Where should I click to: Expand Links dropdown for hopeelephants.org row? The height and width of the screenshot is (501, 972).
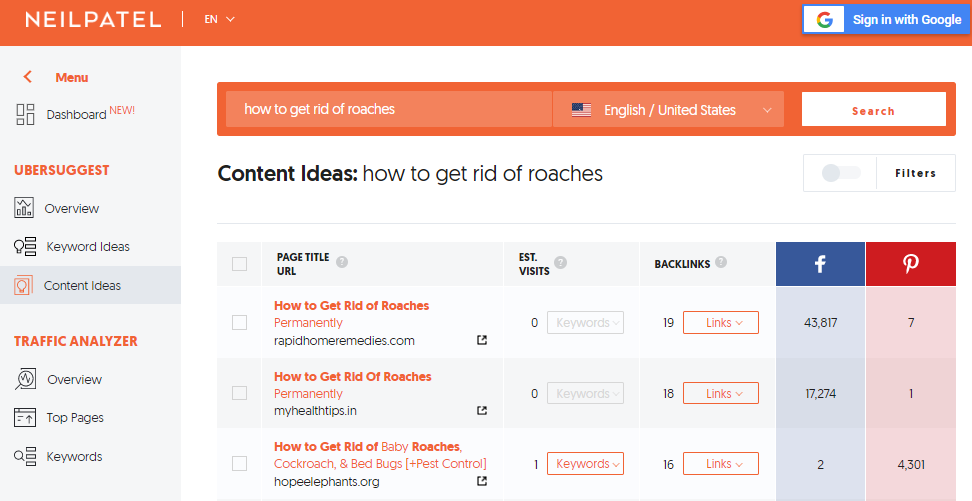coord(721,464)
